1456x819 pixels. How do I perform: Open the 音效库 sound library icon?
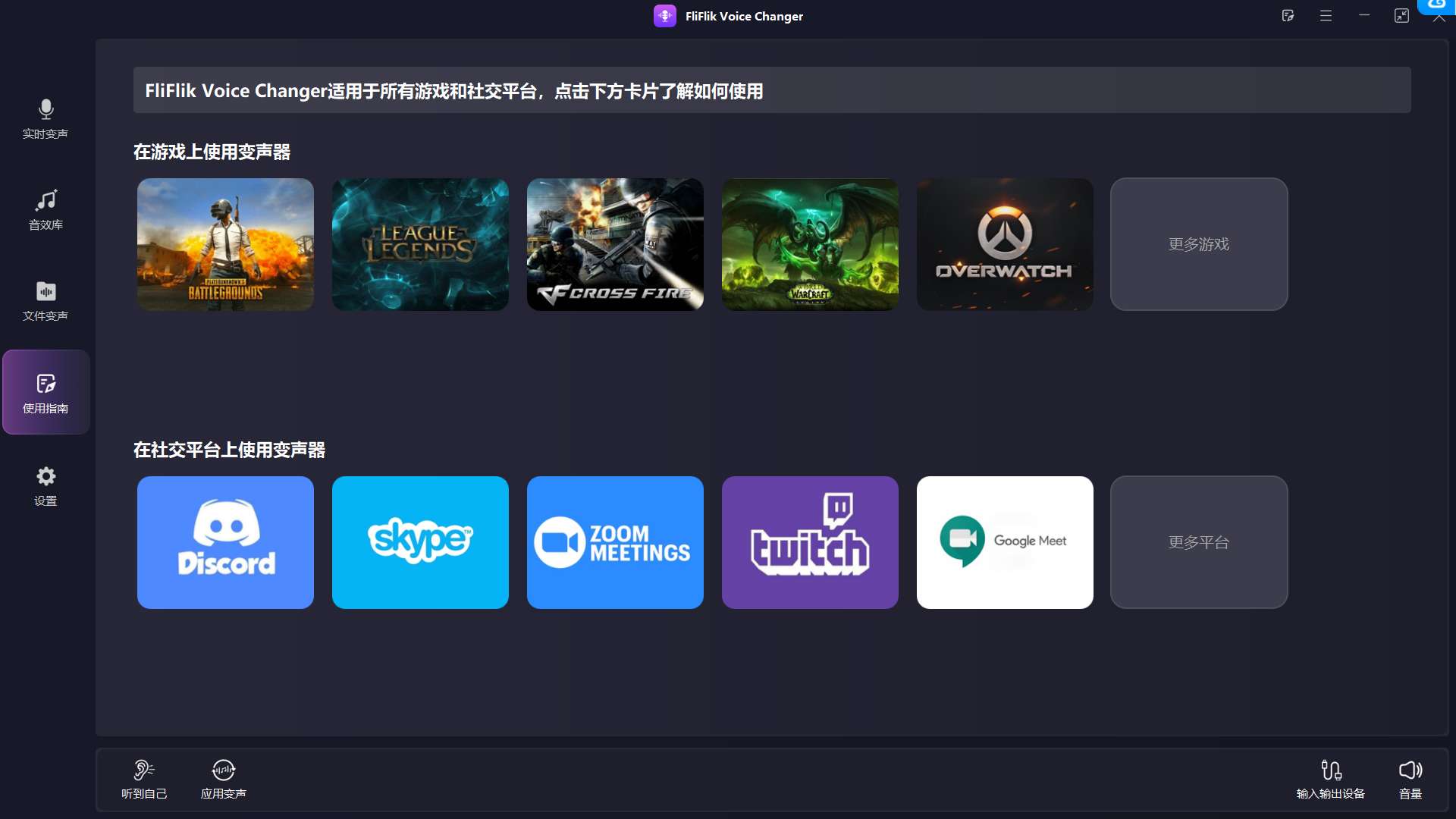coord(45,210)
